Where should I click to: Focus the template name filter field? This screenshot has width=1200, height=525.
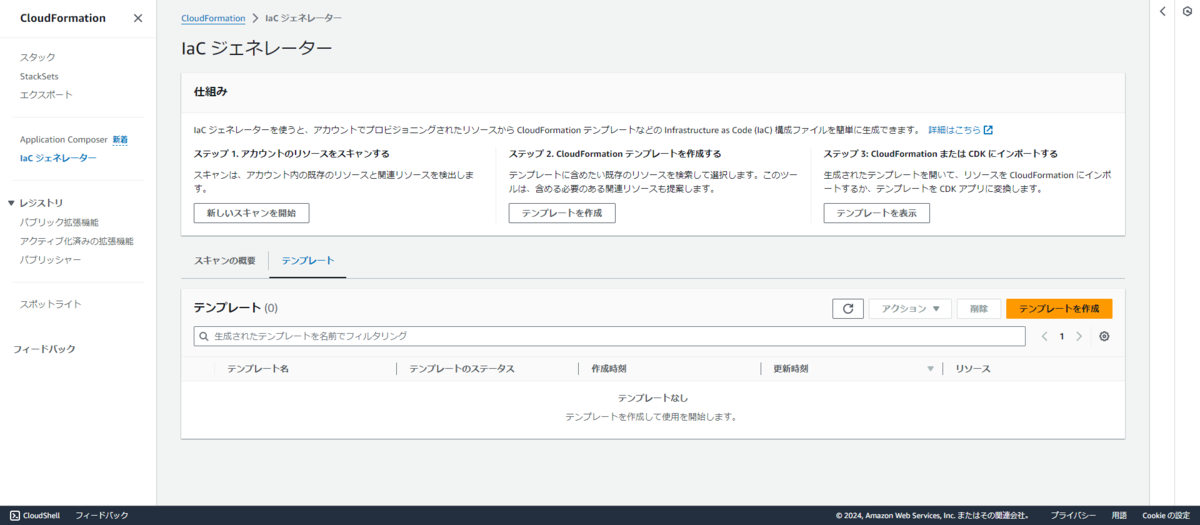[x=609, y=336]
